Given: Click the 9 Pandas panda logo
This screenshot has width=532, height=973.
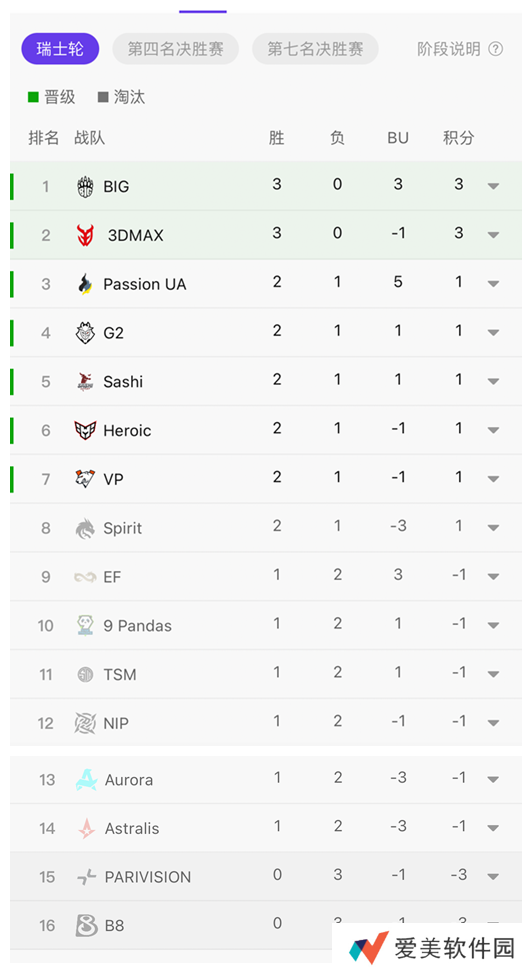Looking at the screenshot, I should pos(85,626).
